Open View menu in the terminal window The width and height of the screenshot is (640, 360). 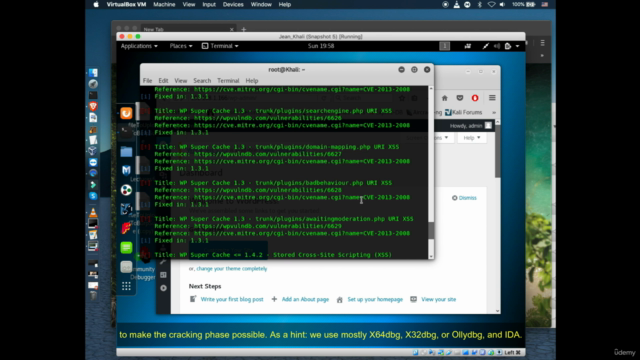pos(180,81)
